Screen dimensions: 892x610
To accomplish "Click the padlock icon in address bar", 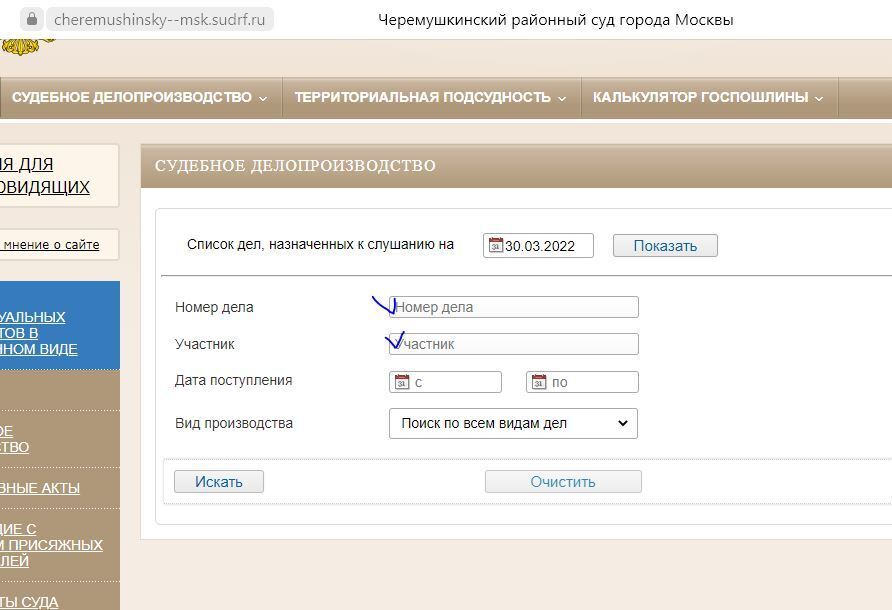I will click(32, 19).
